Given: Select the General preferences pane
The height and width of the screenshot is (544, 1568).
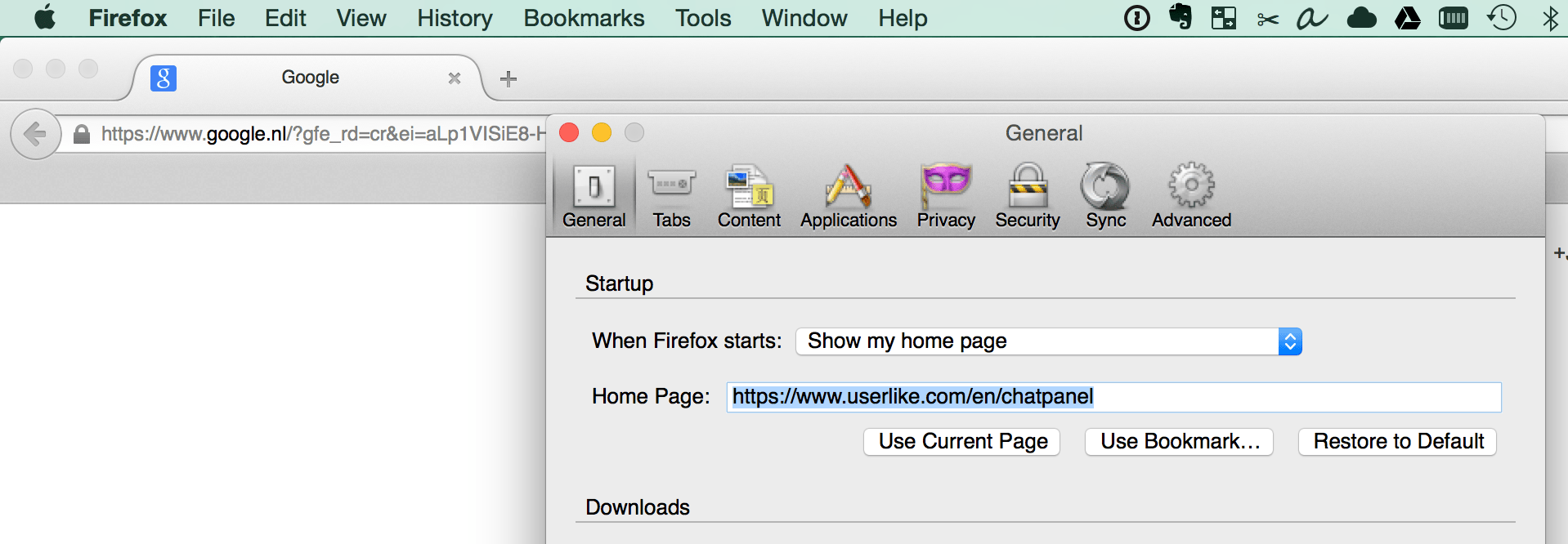Looking at the screenshot, I should pyautogui.click(x=594, y=196).
